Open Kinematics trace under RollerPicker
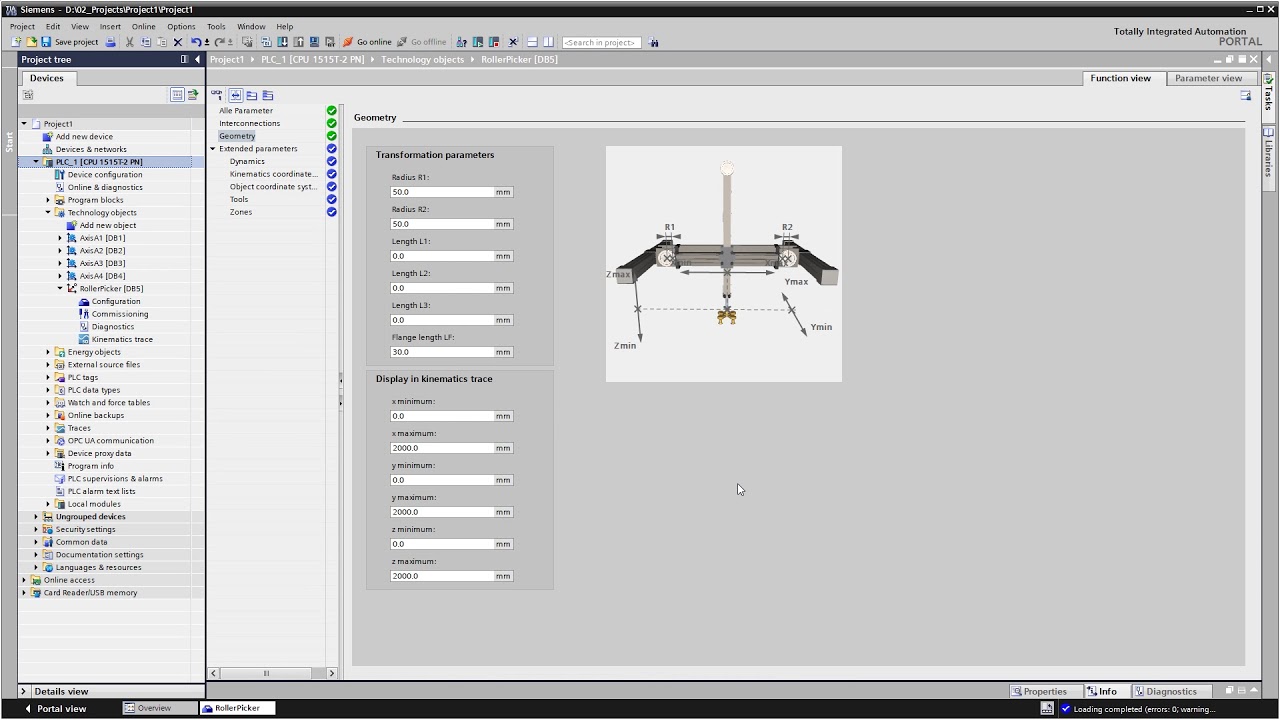The height and width of the screenshot is (720, 1280). click(x=122, y=339)
